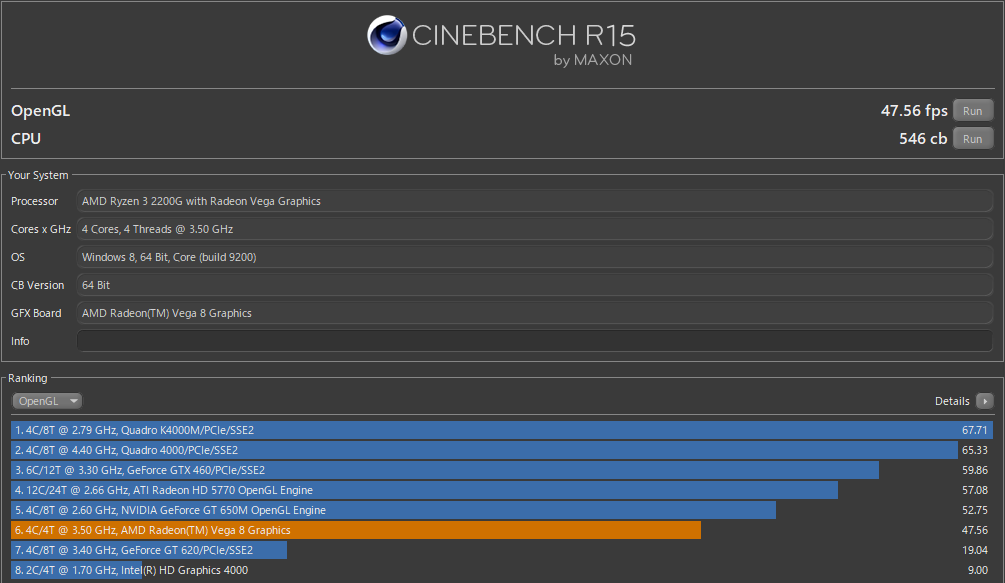Screen dimensions: 1005x583
Task: Open the OpenGL ranking dropdown
Action: pos(47,401)
